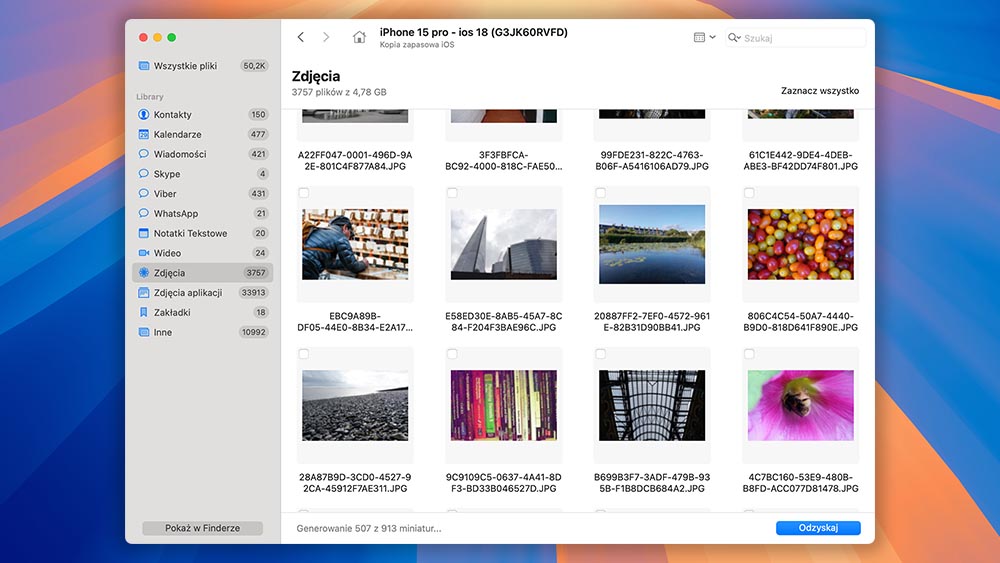
Task: Click the Wiadomości chat bubble icon
Action: click(x=143, y=154)
